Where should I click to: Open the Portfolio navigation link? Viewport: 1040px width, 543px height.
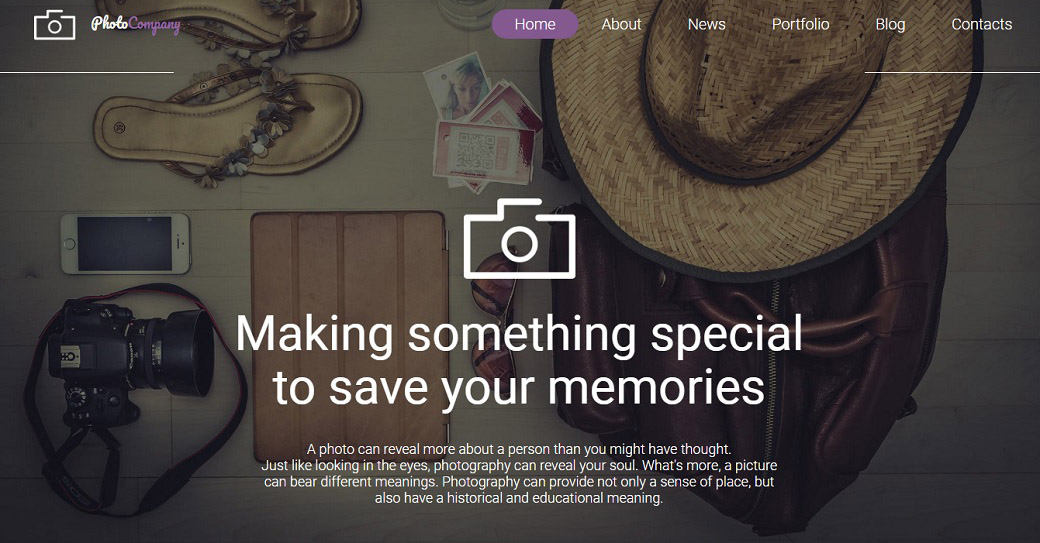pos(801,25)
